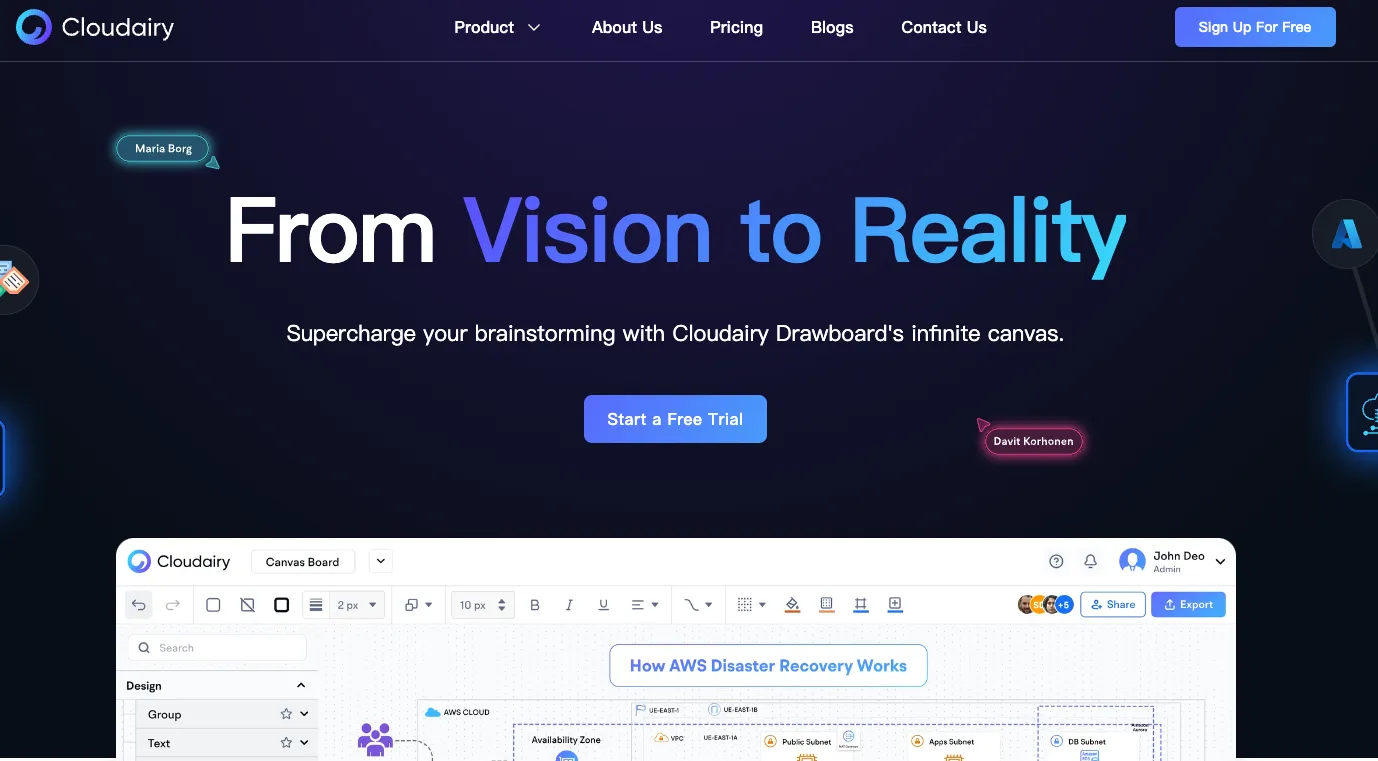Open the John Deo account menu chevron
Screen dimensions: 1378x761
pyautogui.click(x=1220, y=562)
